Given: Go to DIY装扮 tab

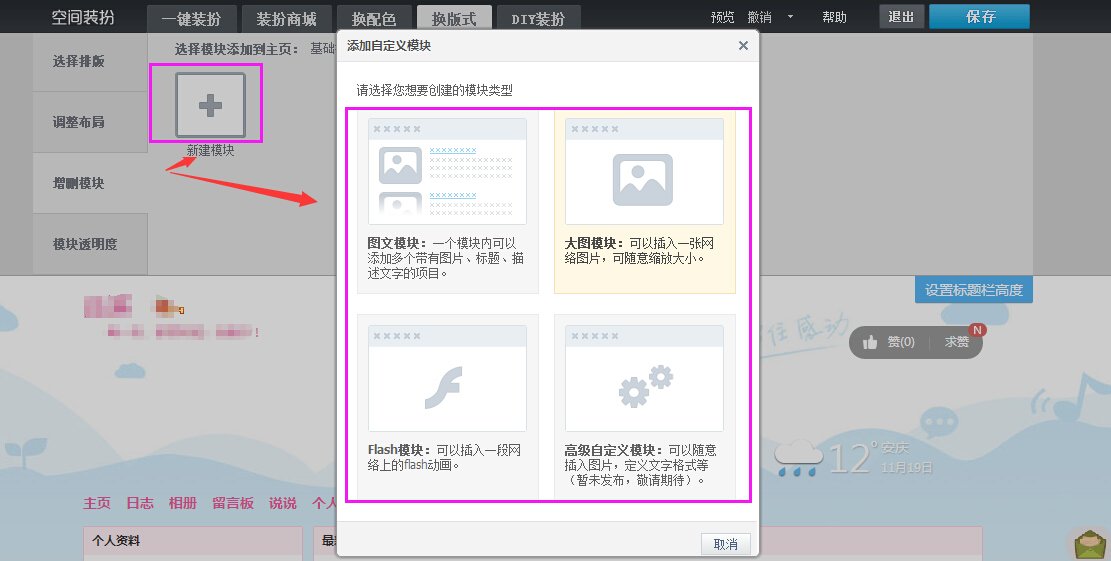Looking at the screenshot, I should coord(538,19).
